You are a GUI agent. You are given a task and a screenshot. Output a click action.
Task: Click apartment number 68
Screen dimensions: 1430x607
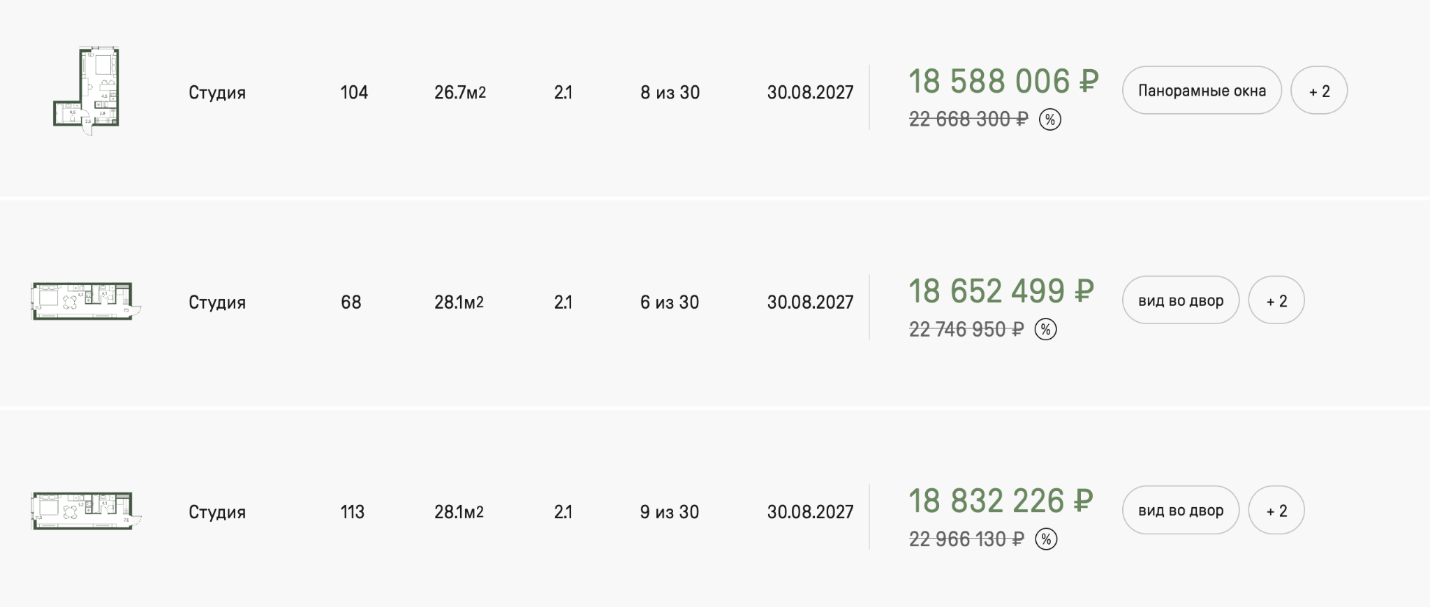point(350,302)
